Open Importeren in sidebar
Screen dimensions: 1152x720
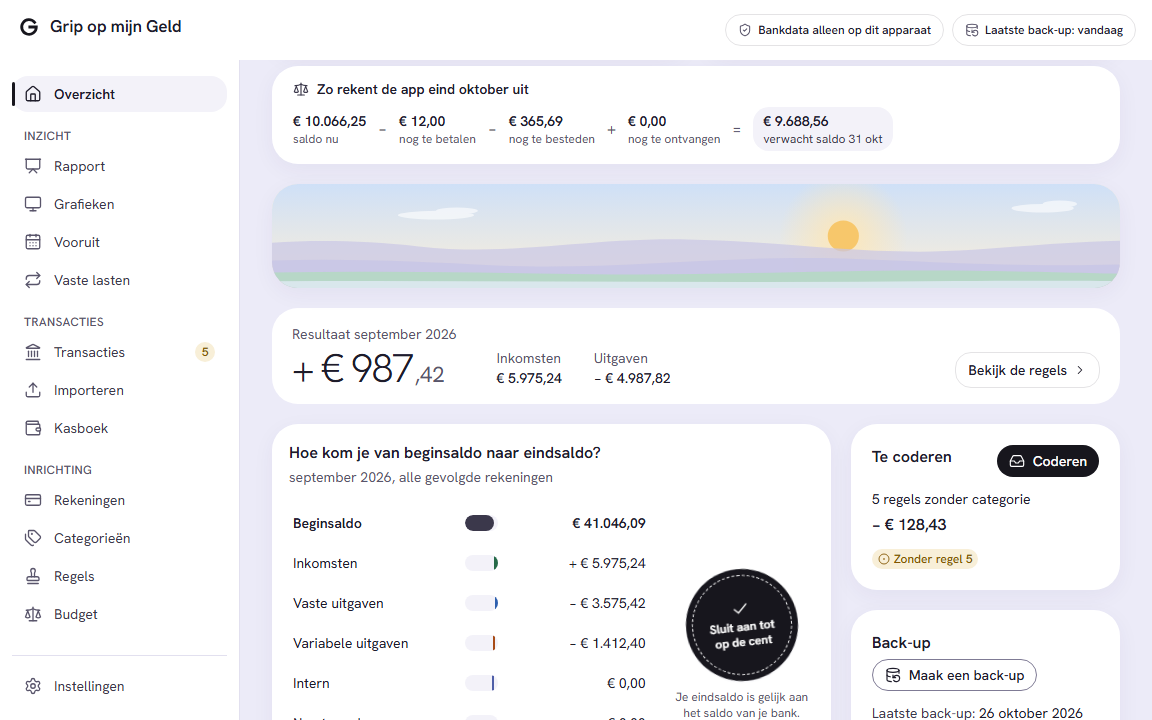pos(120,390)
